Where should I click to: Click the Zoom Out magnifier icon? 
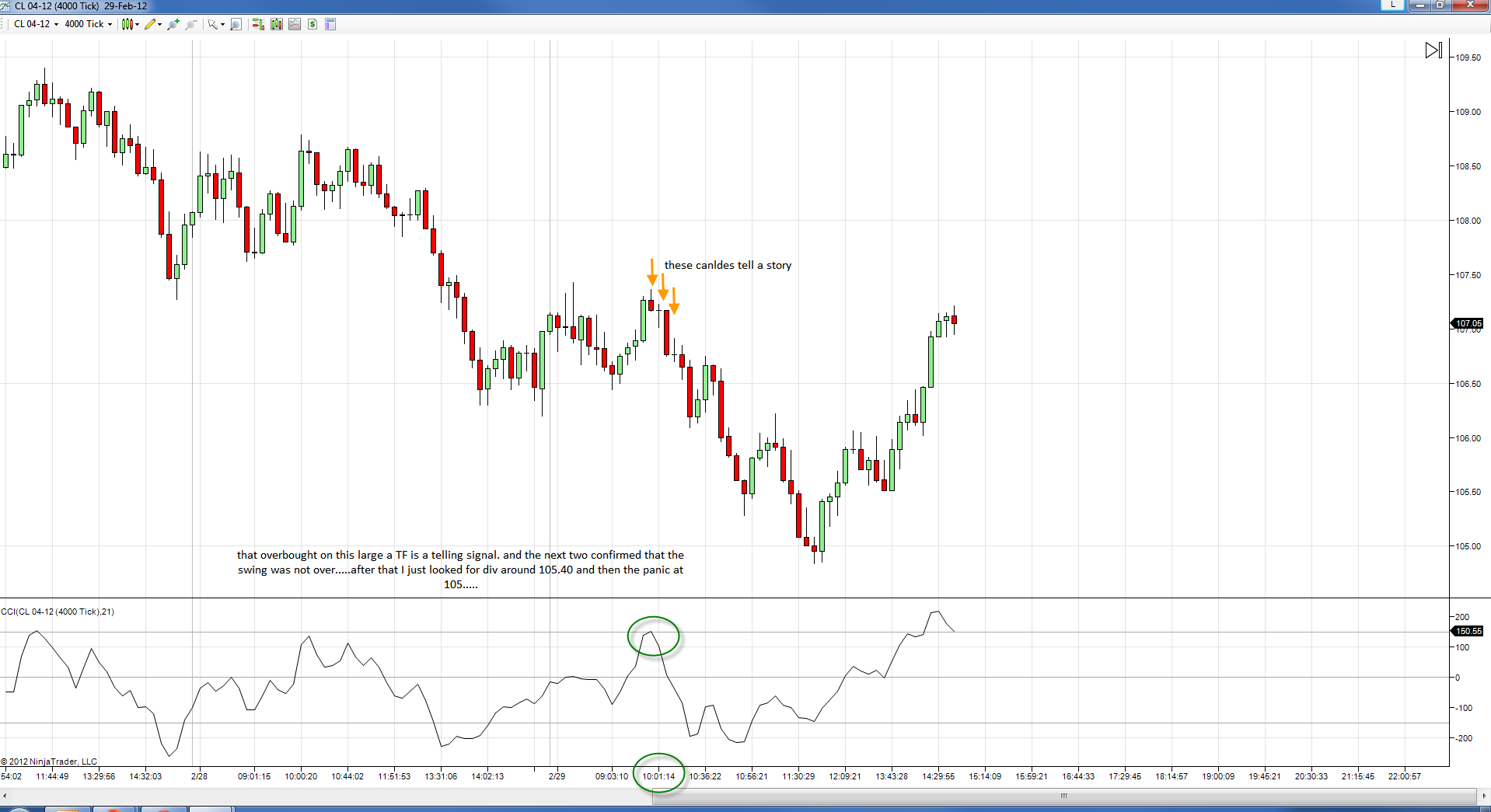(190, 24)
